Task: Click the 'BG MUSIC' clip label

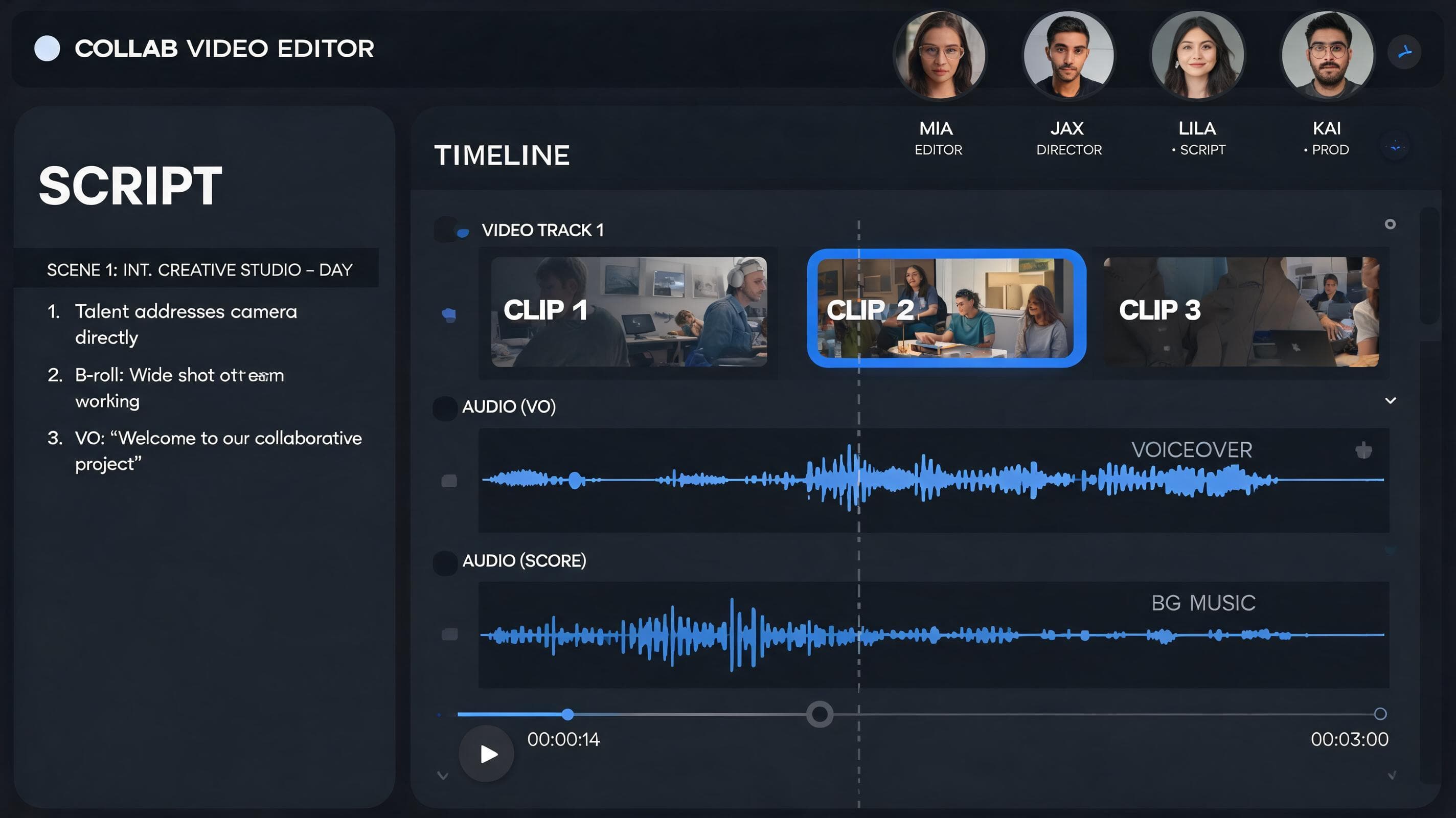Action: (x=1203, y=603)
